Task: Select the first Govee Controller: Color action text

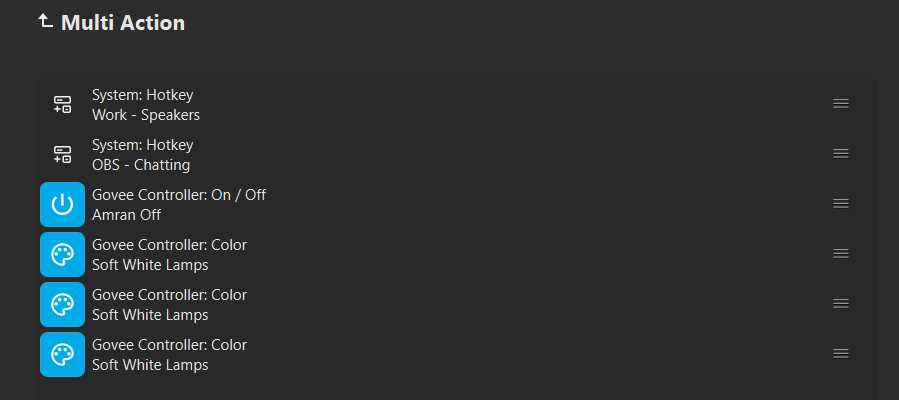Action: click(x=169, y=245)
